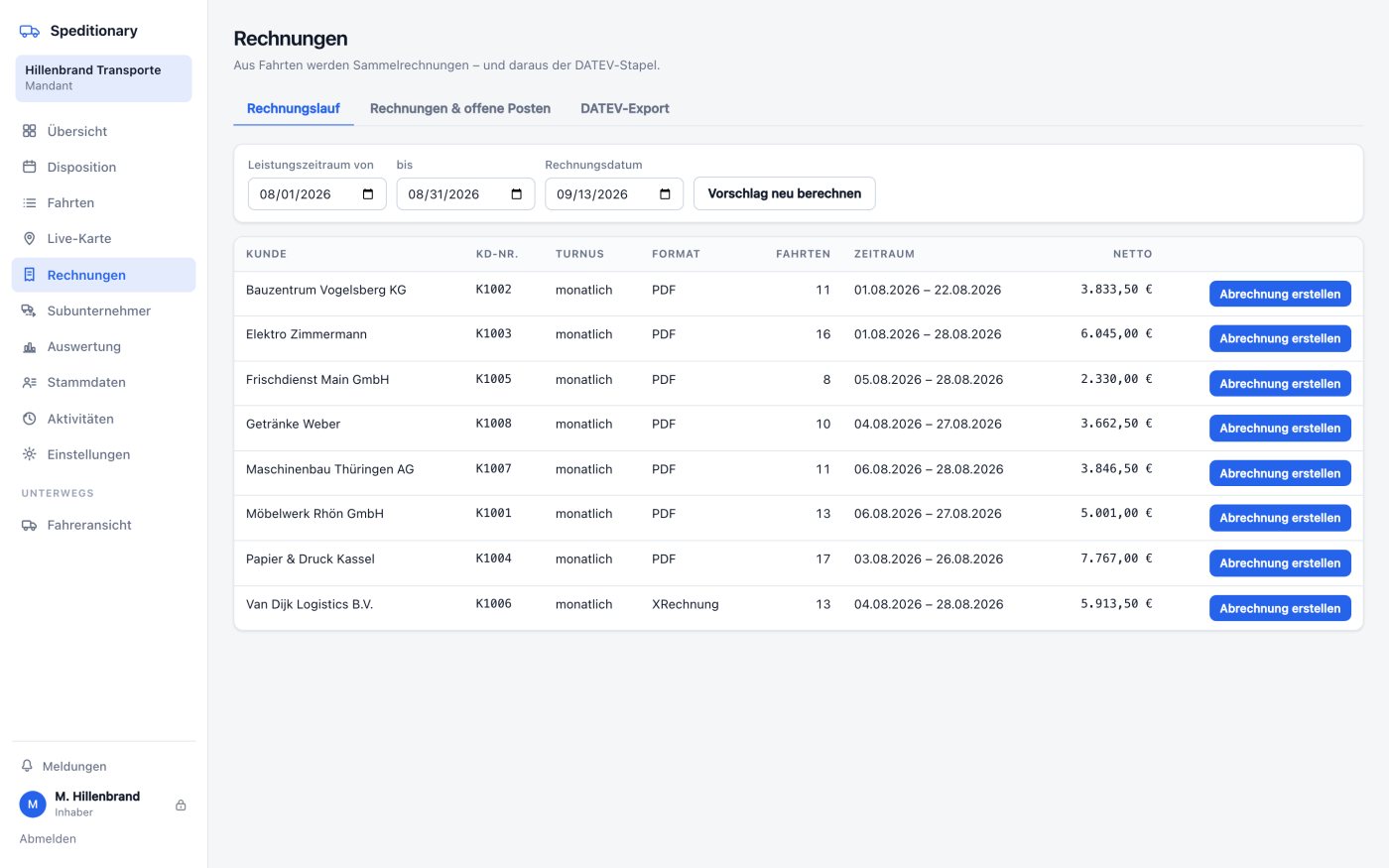Open calendar picker for Rechnungsdatum

[665, 194]
